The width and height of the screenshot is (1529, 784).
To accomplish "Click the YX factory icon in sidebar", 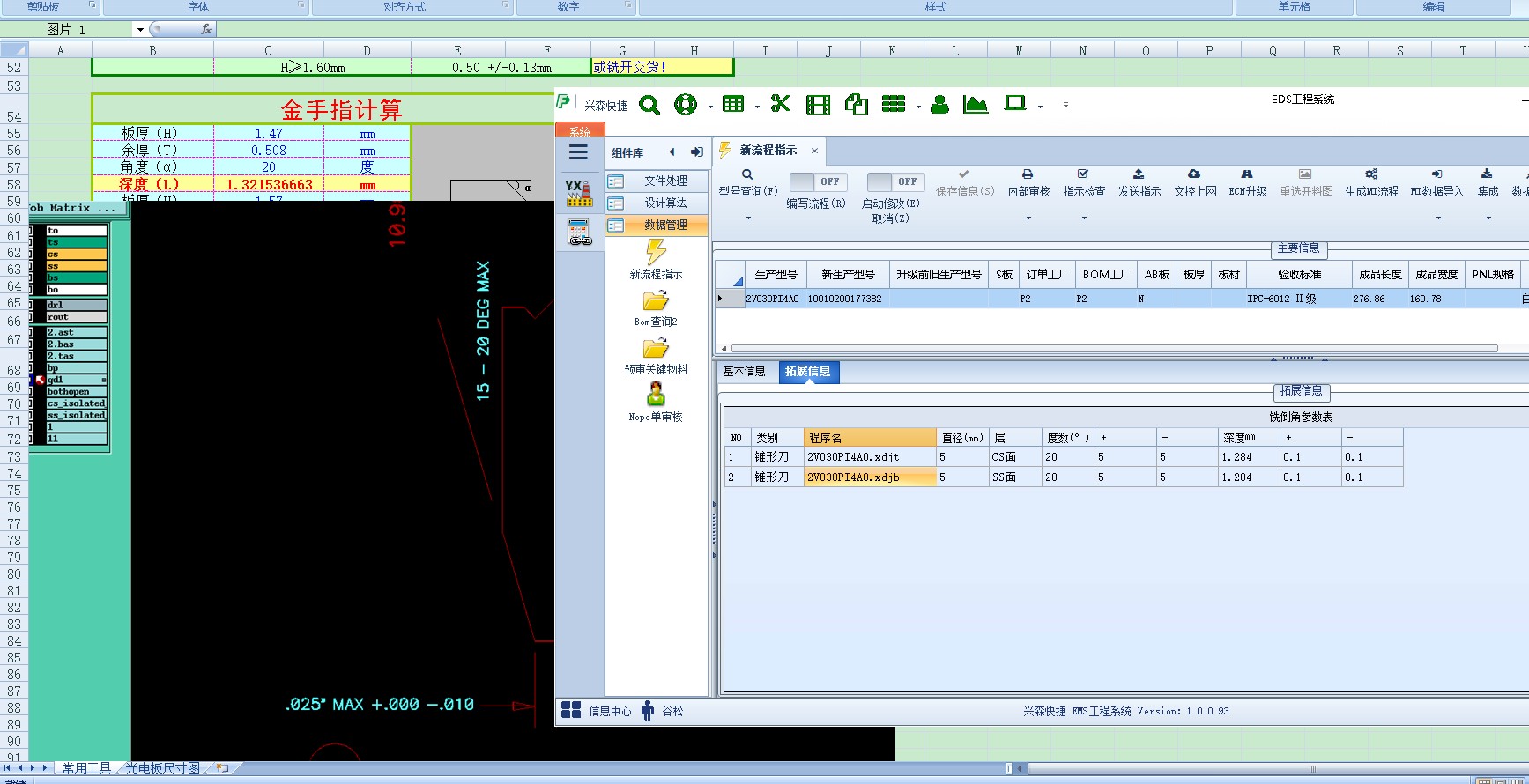I will coord(579,192).
